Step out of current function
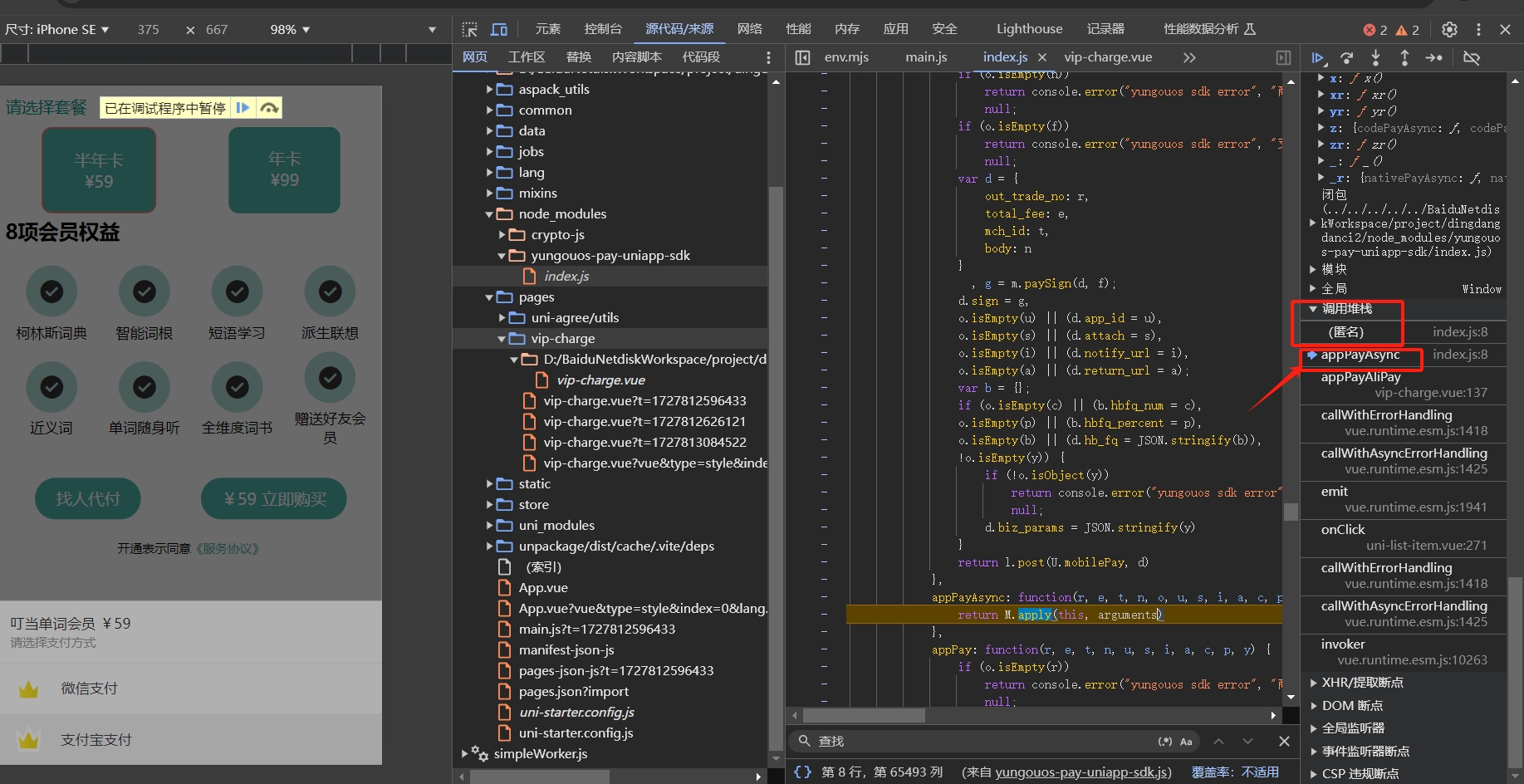 (x=1404, y=57)
